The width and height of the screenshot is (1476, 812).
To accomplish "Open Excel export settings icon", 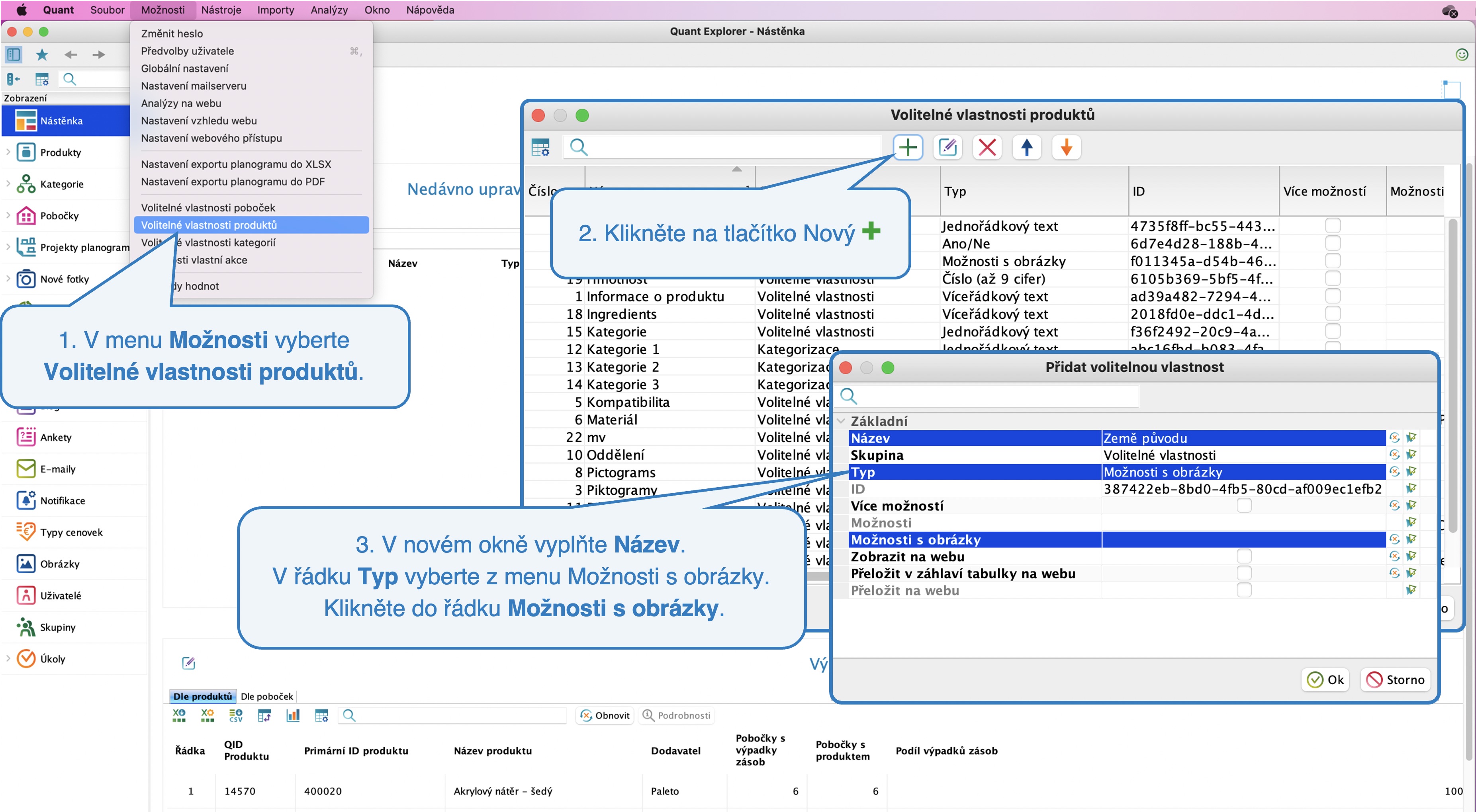I will (208, 715).
